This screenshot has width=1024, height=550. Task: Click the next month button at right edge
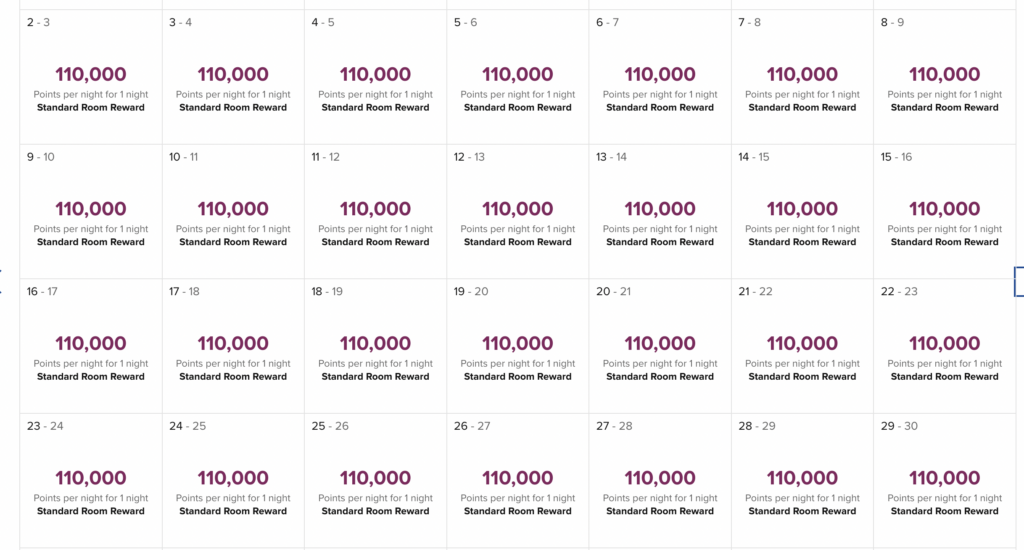coord(1019,281)
